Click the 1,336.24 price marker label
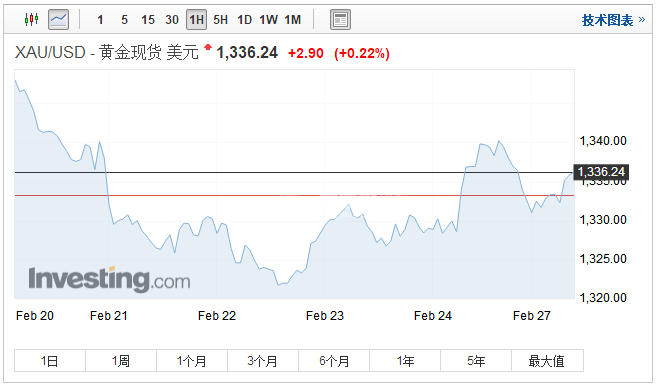 click(601, 172)
